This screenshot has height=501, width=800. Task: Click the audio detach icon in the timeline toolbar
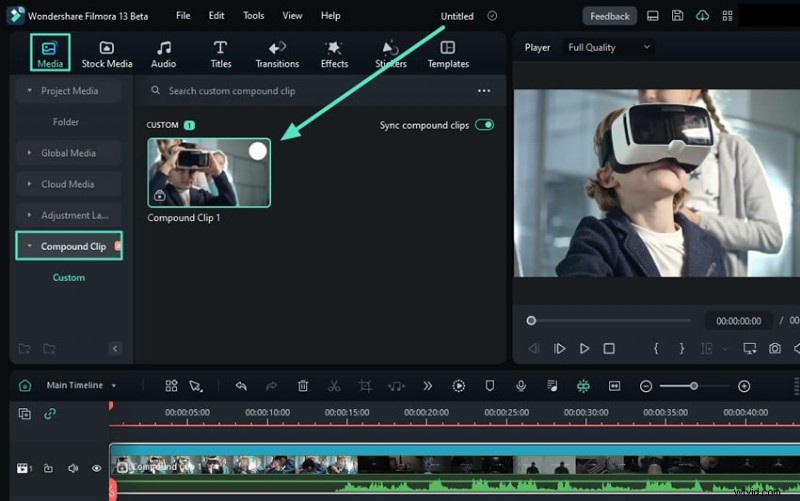(396, 386)
